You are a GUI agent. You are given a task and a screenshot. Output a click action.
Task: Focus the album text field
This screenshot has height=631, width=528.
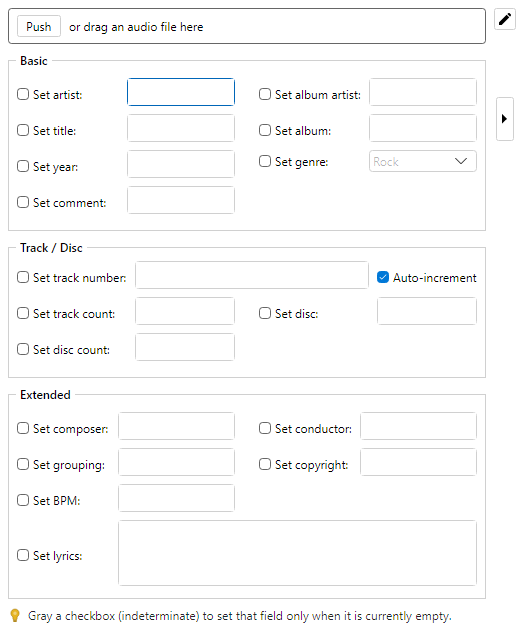423,128
